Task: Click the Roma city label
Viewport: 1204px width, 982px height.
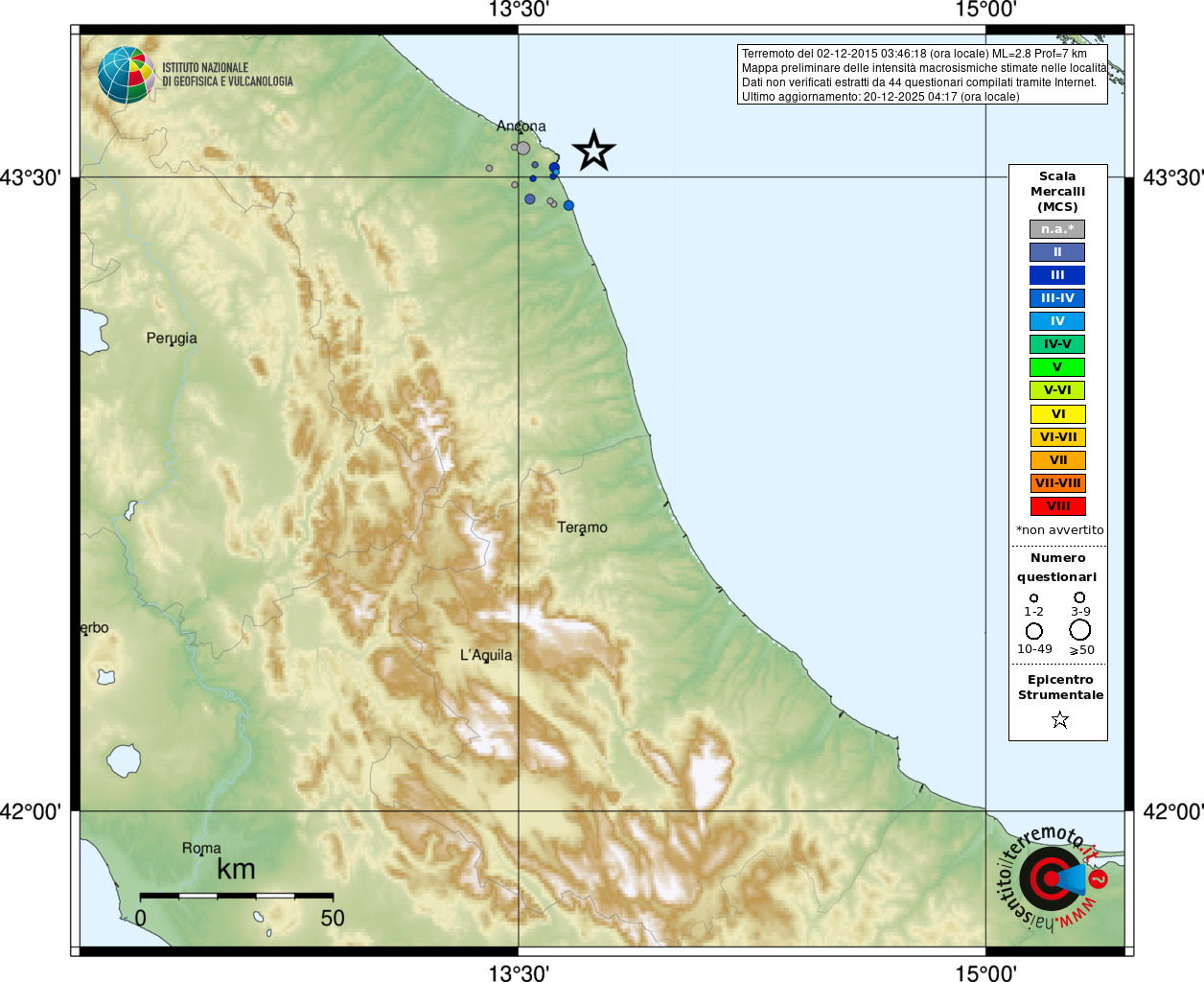Action: [201, 848]
